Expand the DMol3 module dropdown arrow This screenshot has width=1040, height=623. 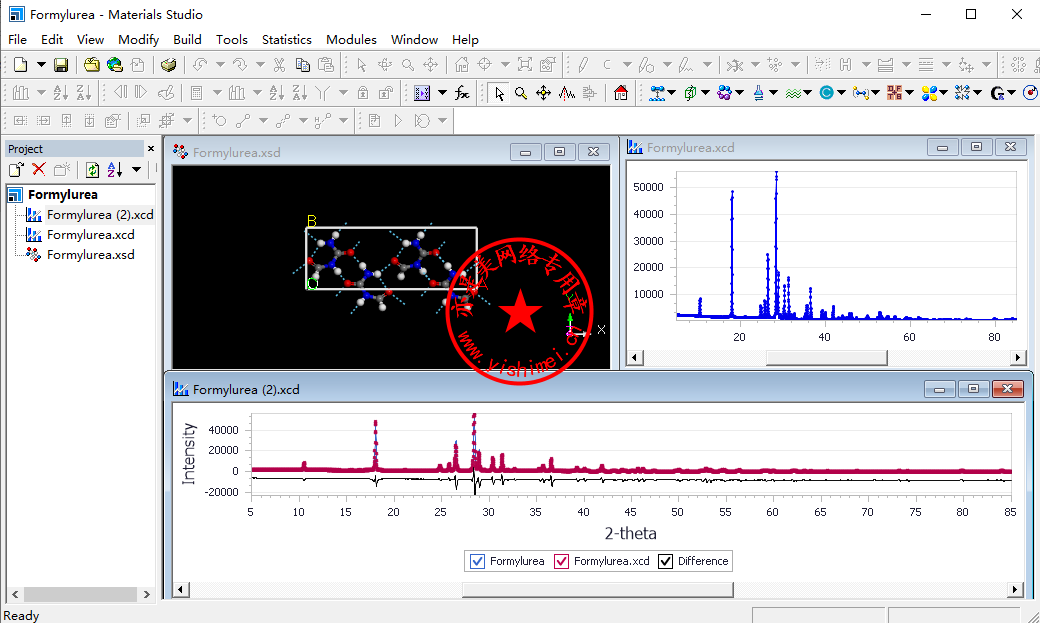click(x=944, y=93)
